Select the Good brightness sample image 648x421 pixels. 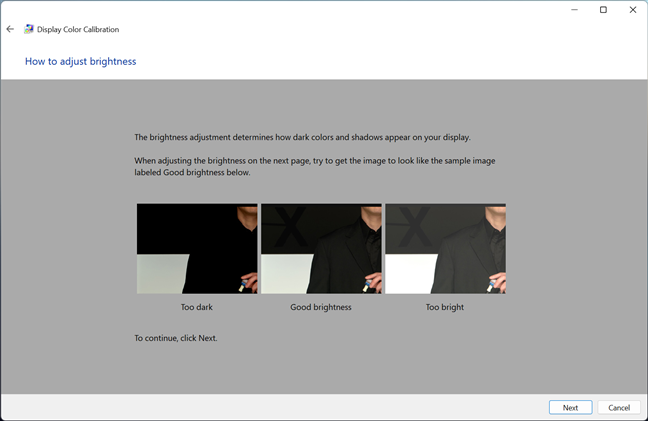click(x=321, y=248)
